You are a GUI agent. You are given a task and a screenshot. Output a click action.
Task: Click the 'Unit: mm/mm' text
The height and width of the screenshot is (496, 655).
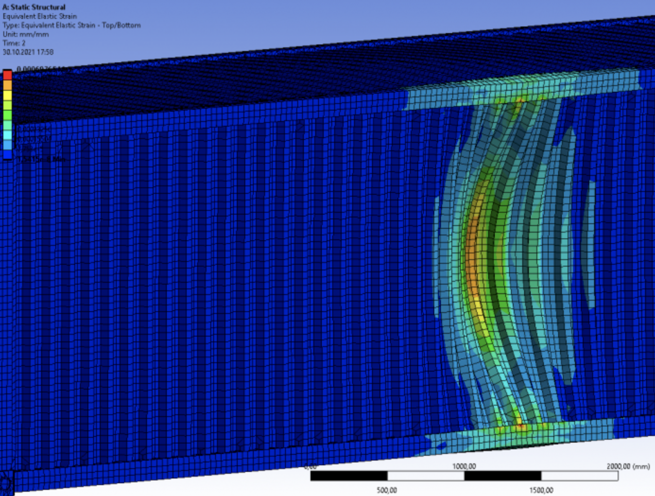(25, 32)
